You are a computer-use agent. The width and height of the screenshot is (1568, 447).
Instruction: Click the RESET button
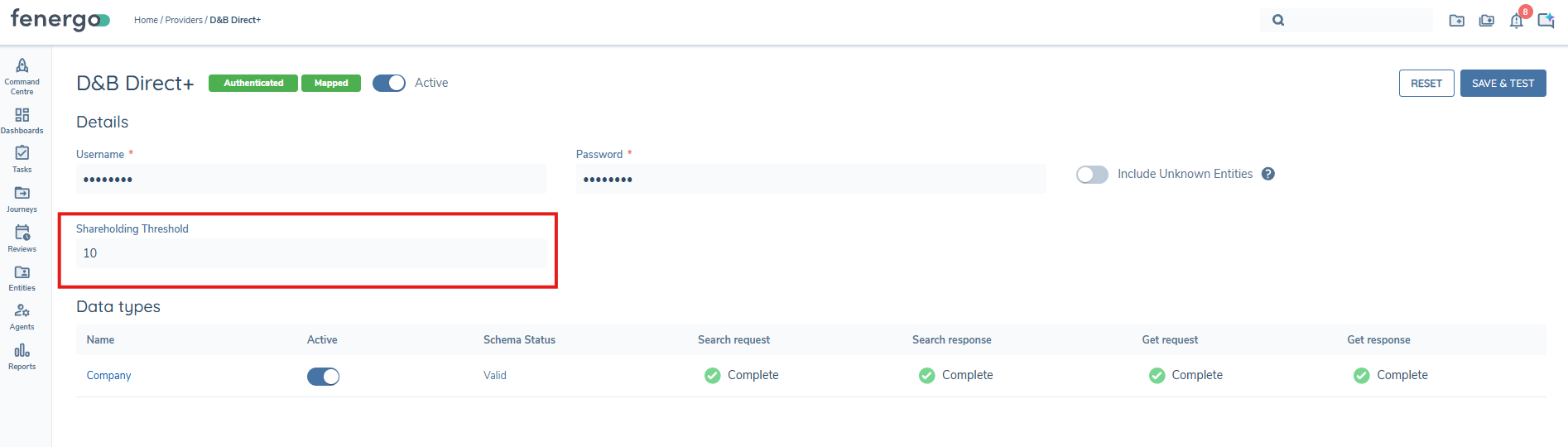pos(1426,84)
